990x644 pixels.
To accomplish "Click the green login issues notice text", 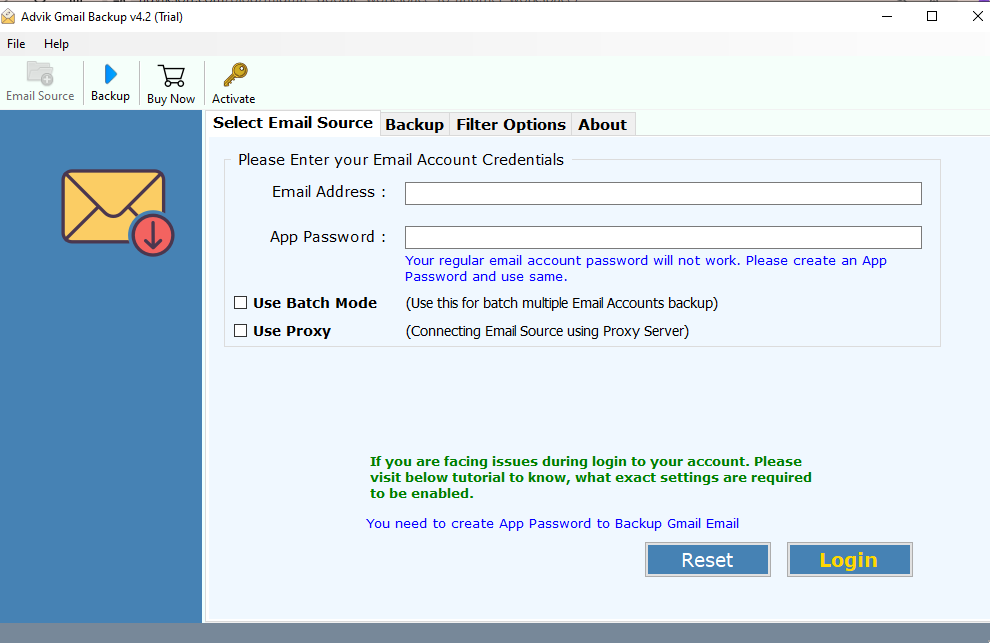I will [591, 477].
